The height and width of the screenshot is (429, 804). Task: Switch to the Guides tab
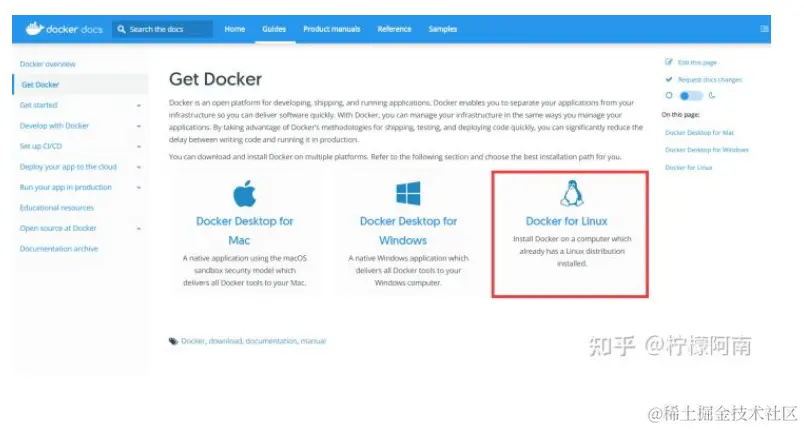[x=274, y=29]
